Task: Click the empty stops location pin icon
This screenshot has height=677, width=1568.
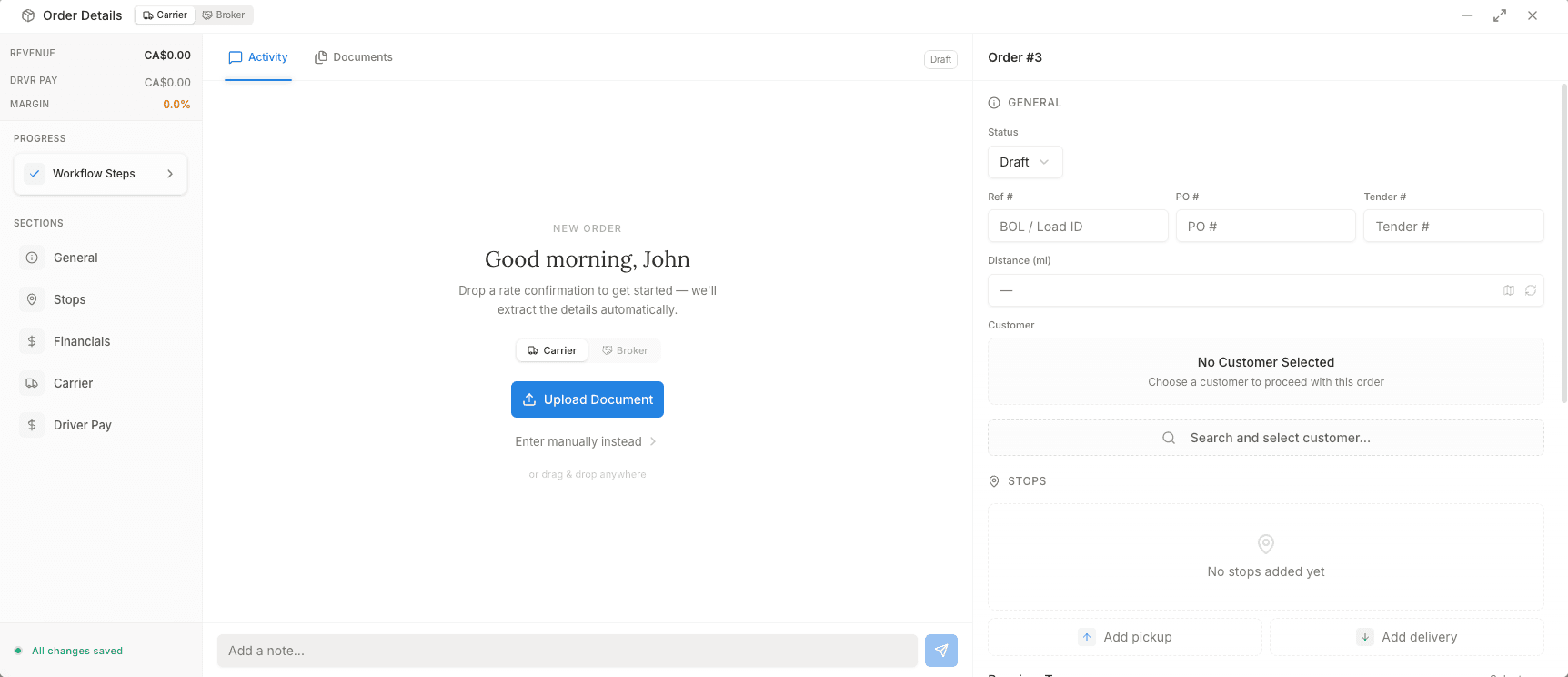Action: [1266, 544]
